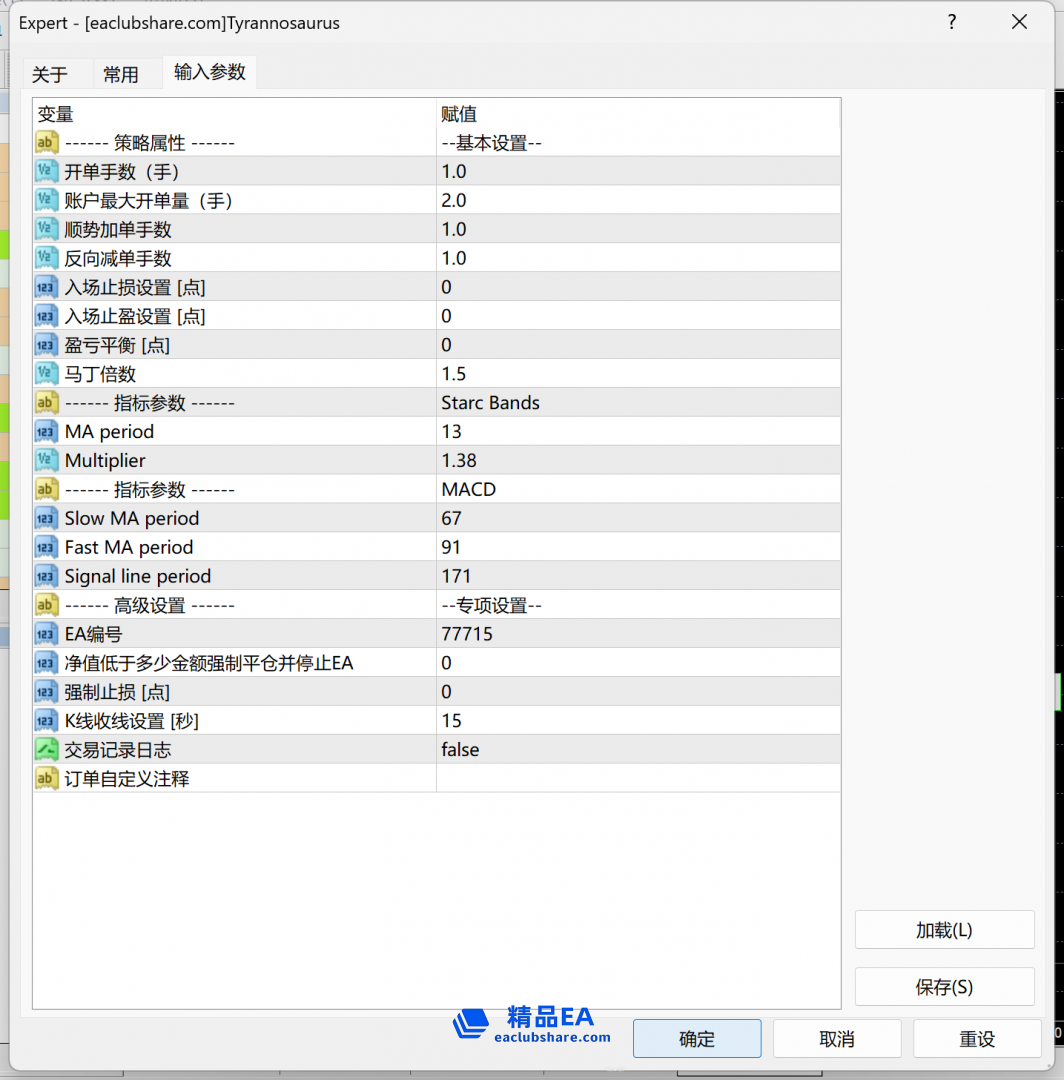Click the icon next to 马丁倍数 row

pyautogui.click(x=46, y=373)
